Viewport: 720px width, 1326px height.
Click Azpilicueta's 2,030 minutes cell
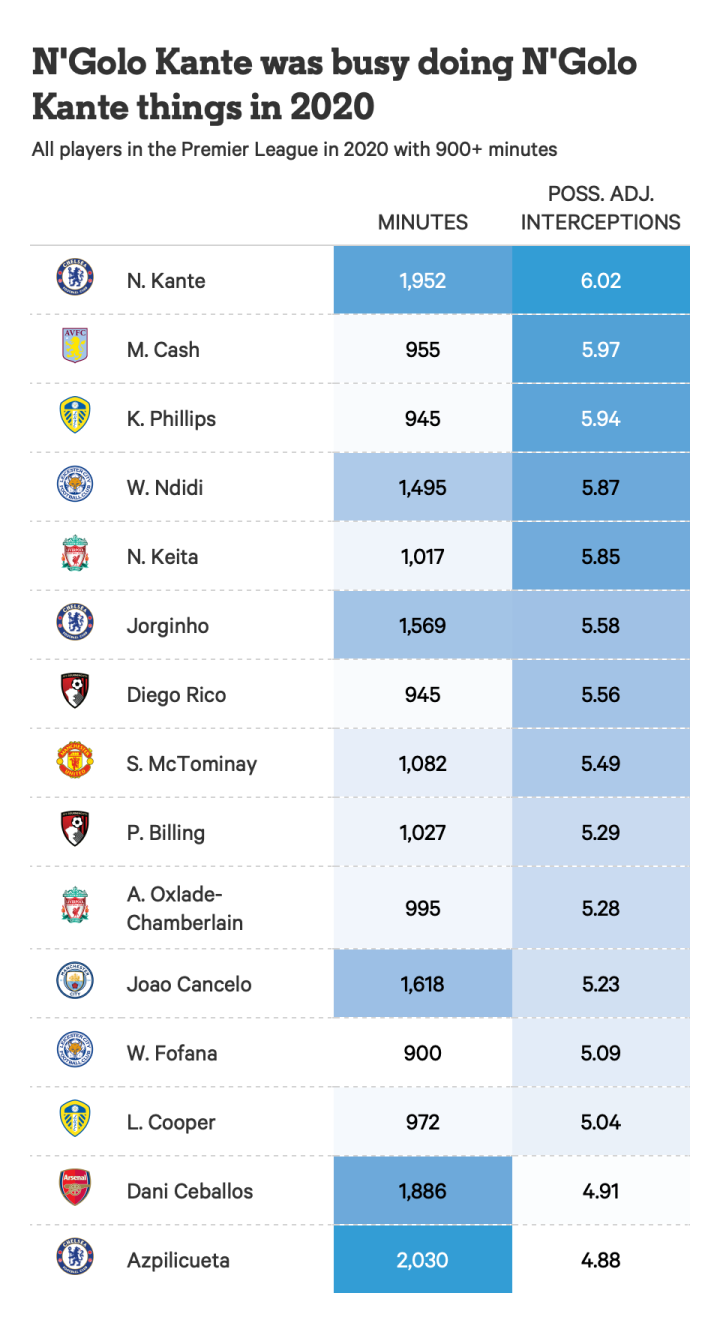point(423,1260)
